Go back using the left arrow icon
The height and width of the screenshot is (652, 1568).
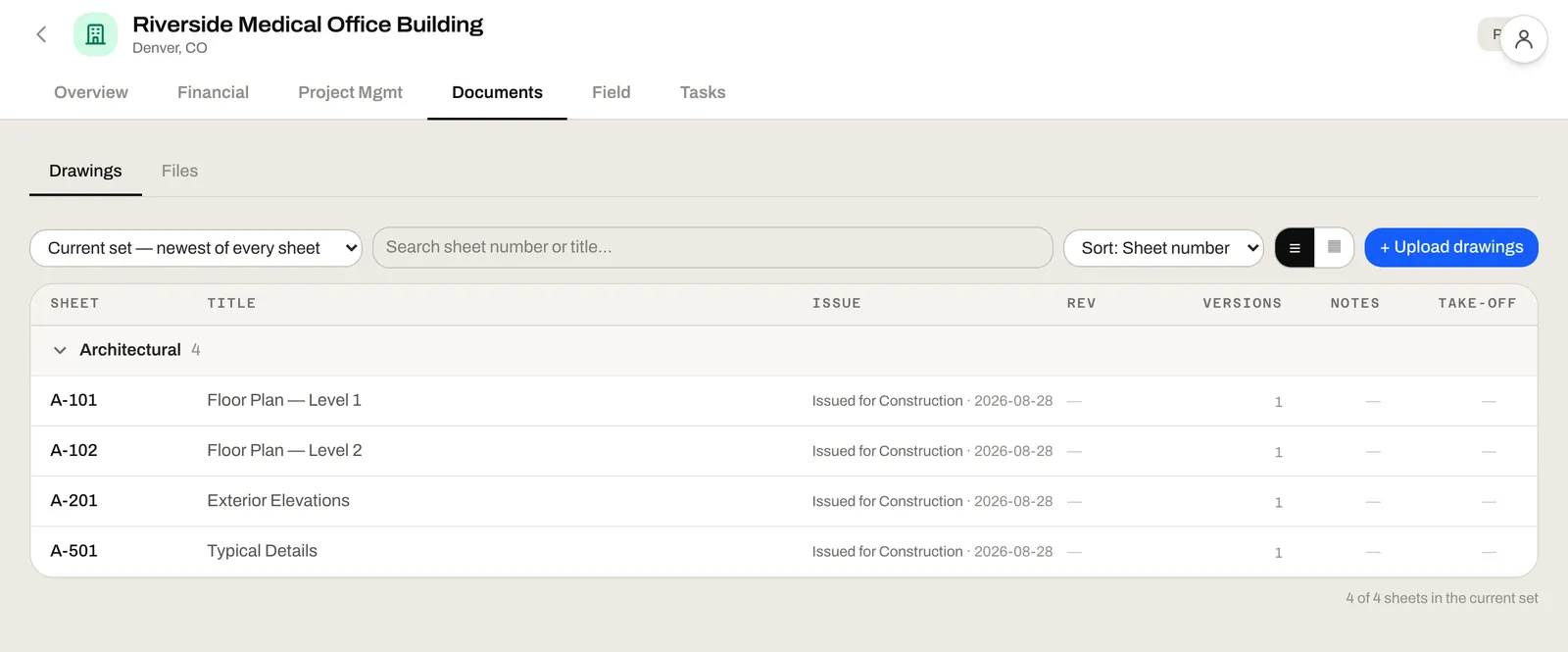click(41, 34)
